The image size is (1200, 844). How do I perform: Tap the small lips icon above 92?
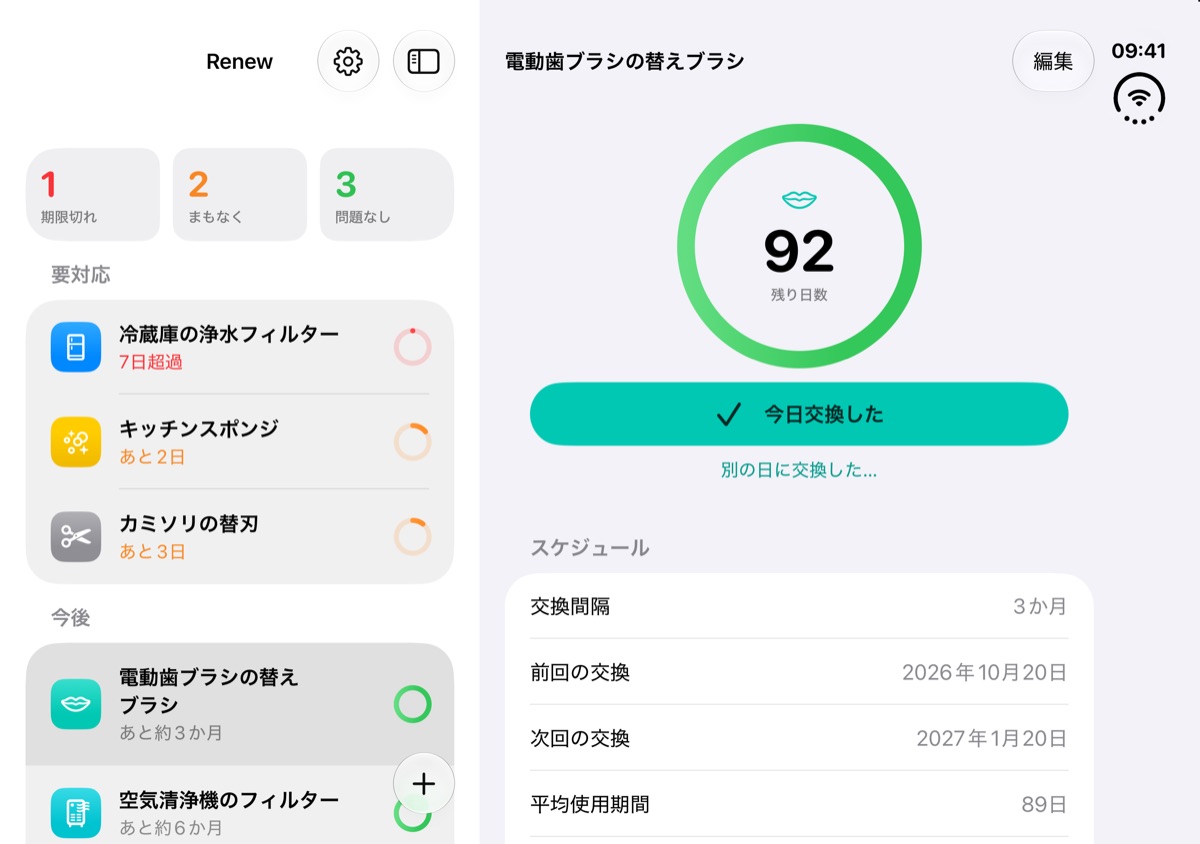point(799,200)
